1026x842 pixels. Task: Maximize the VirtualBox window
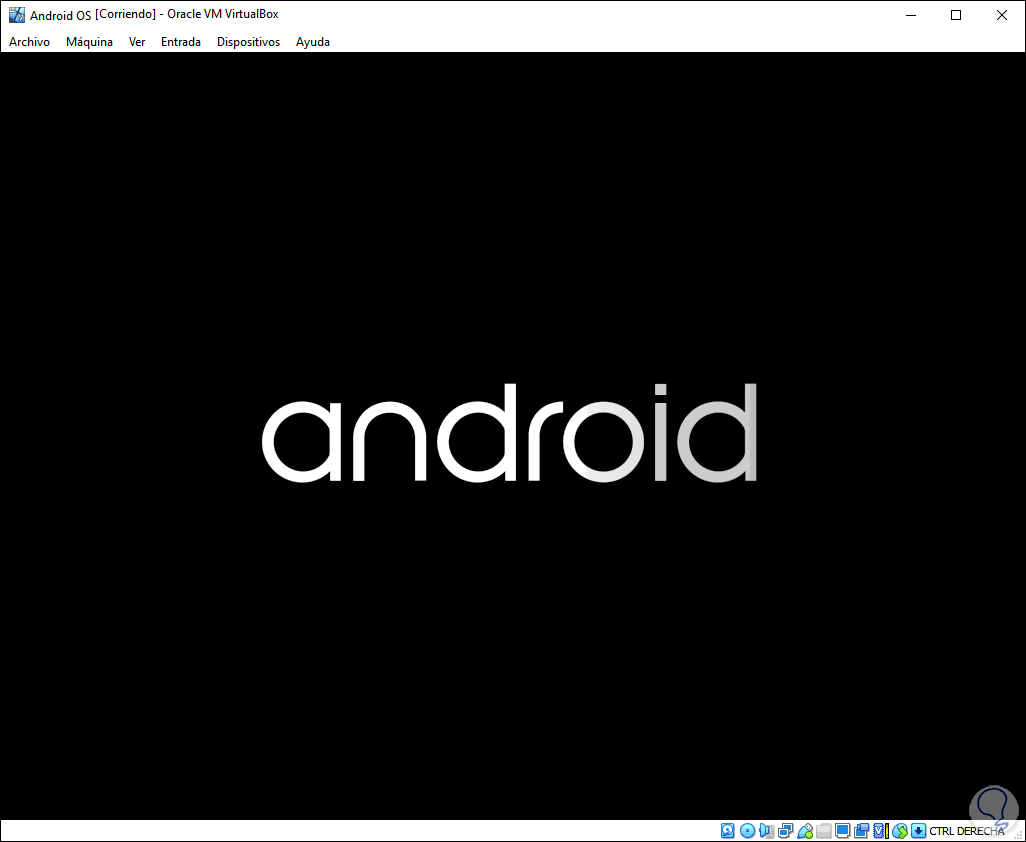click(x=956, y=15)
